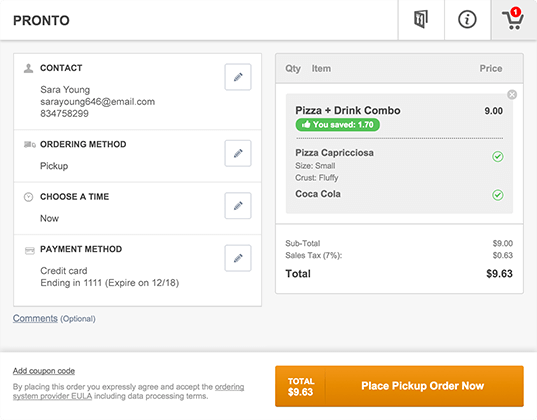
Task: Click the info circle icon
Action: 467,20
